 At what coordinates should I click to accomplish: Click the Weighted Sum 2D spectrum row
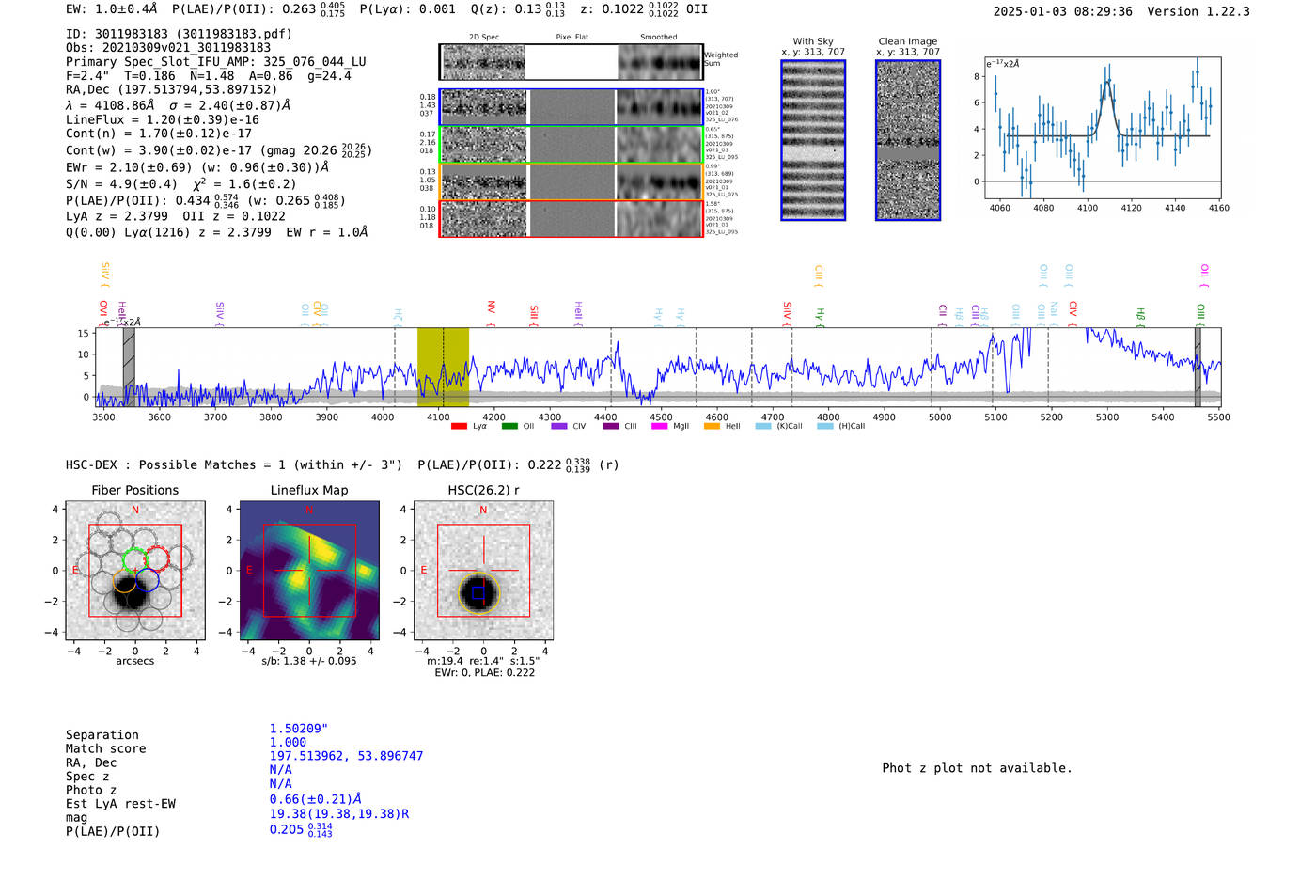pos(571,62)
